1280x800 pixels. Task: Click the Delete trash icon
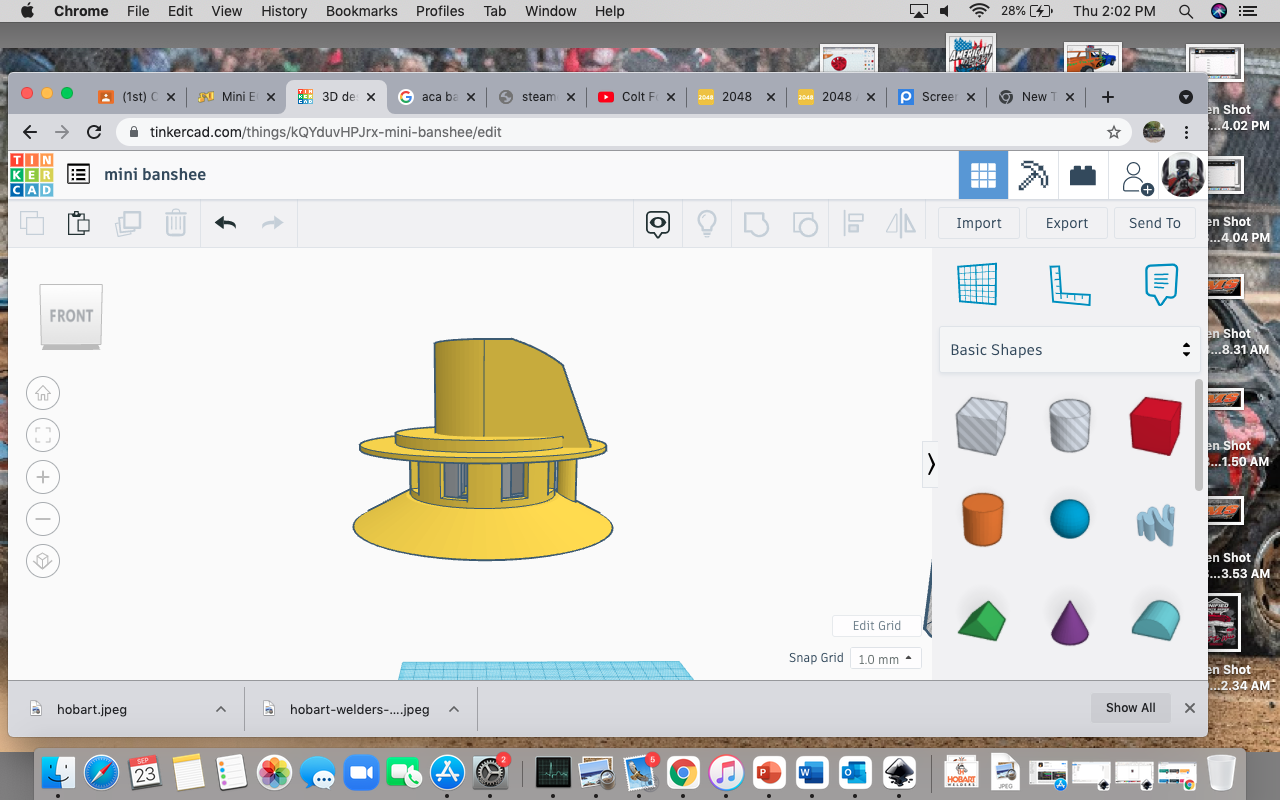176,223
